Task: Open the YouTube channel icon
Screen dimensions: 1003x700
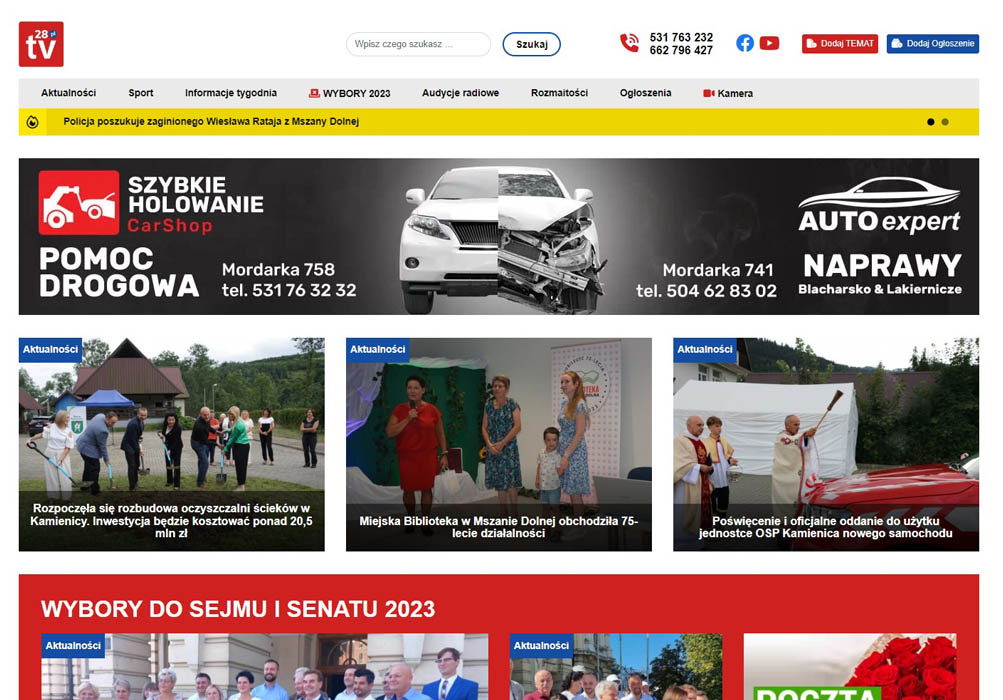Action: 769,43
